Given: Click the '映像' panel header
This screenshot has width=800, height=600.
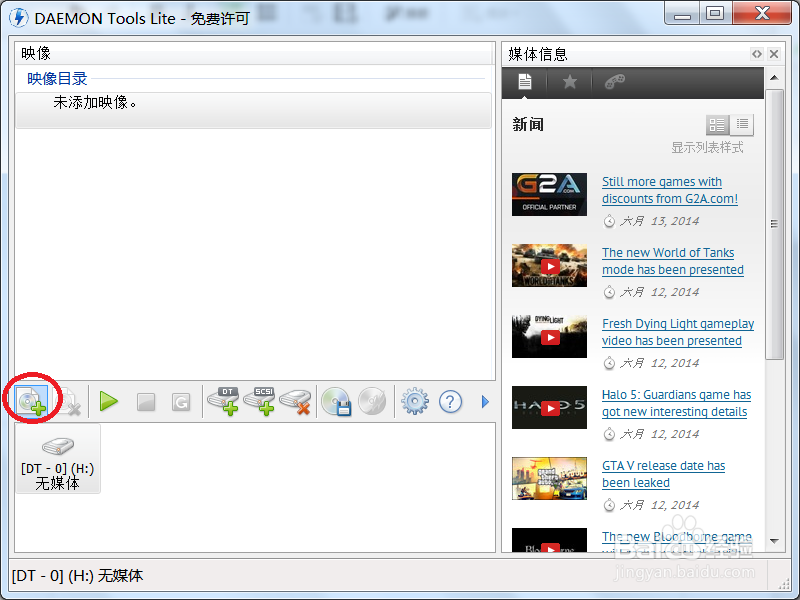Looking at the screenshot, I should (255, 53).
